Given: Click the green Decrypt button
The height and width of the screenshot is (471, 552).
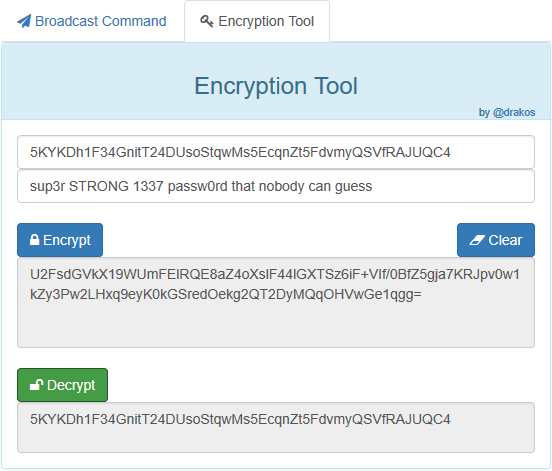Looking at the screenshot, I should tap(62, 385).
